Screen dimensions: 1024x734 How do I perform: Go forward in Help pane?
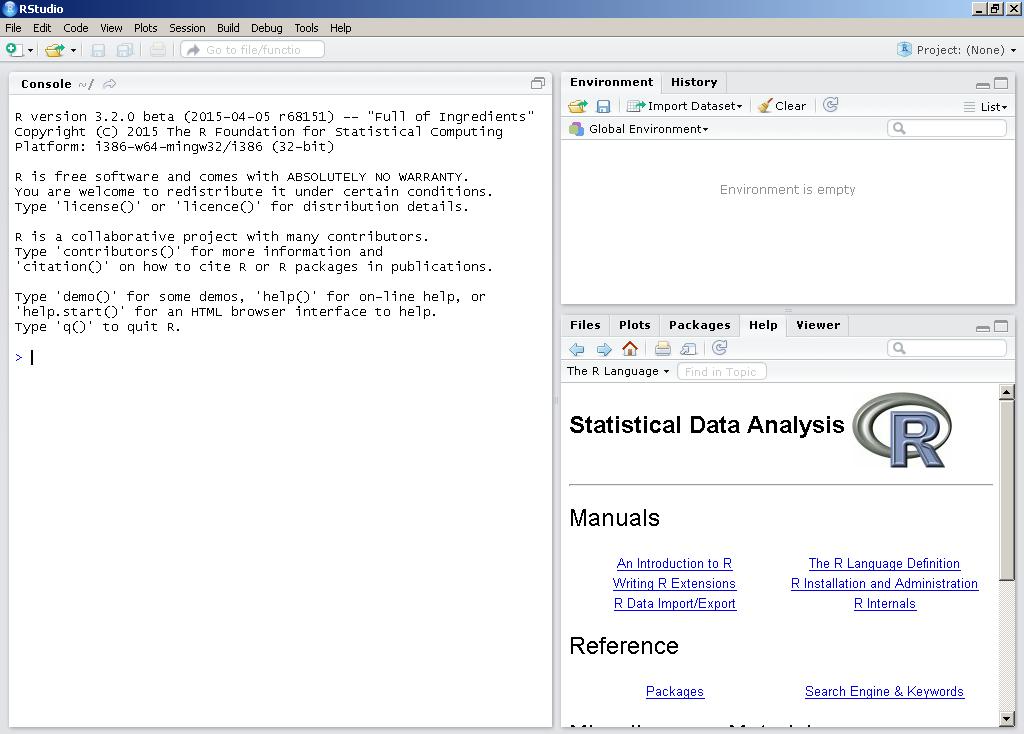(x=603, y=349)
